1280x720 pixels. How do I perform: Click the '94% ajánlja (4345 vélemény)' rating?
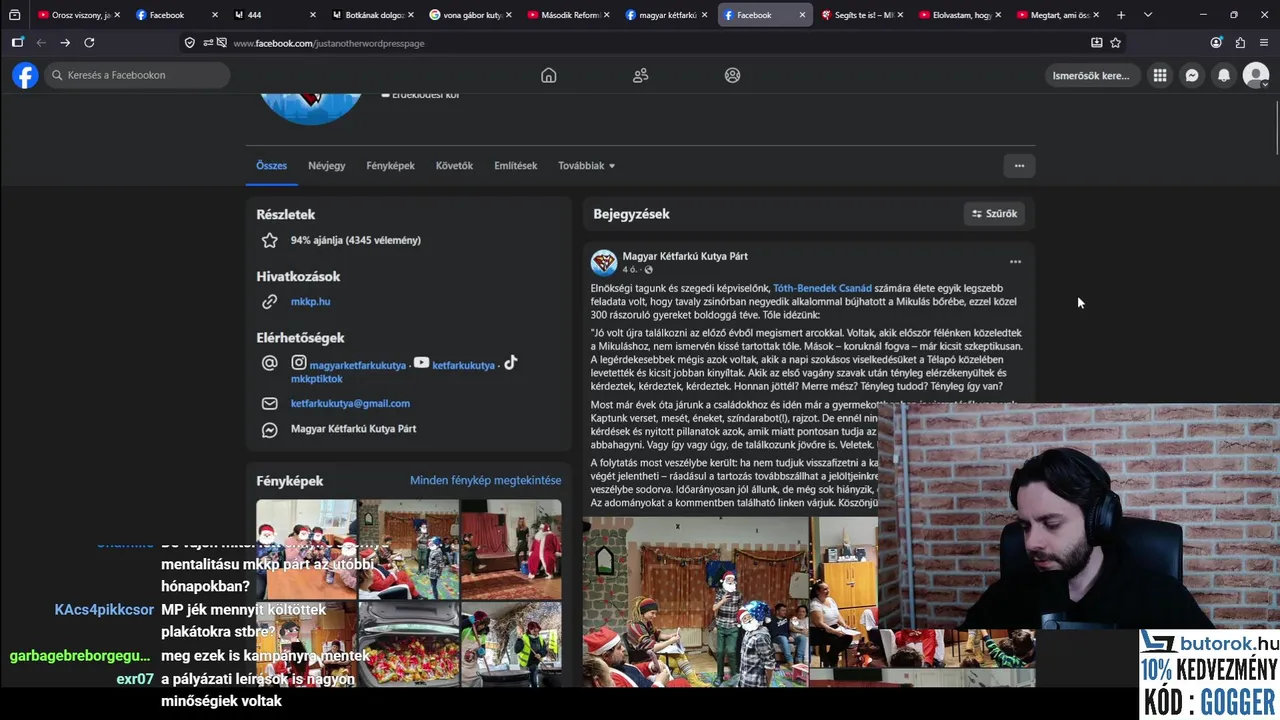click(x=355, y=240)
